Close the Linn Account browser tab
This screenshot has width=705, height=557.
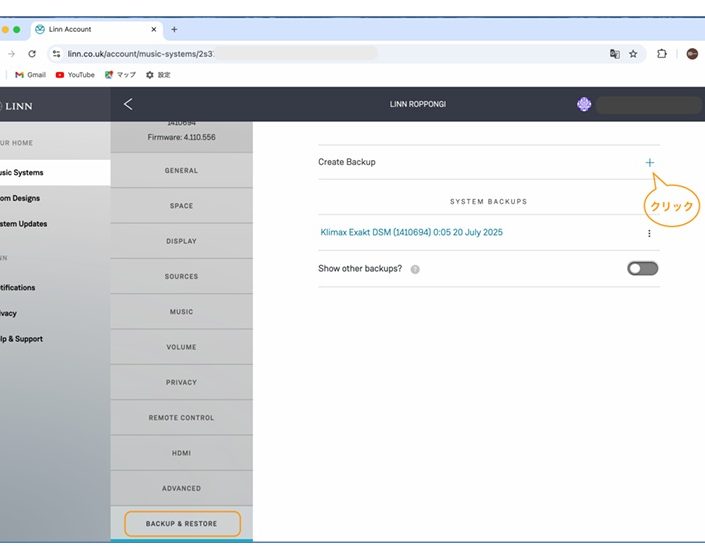[x=154, y=29]
